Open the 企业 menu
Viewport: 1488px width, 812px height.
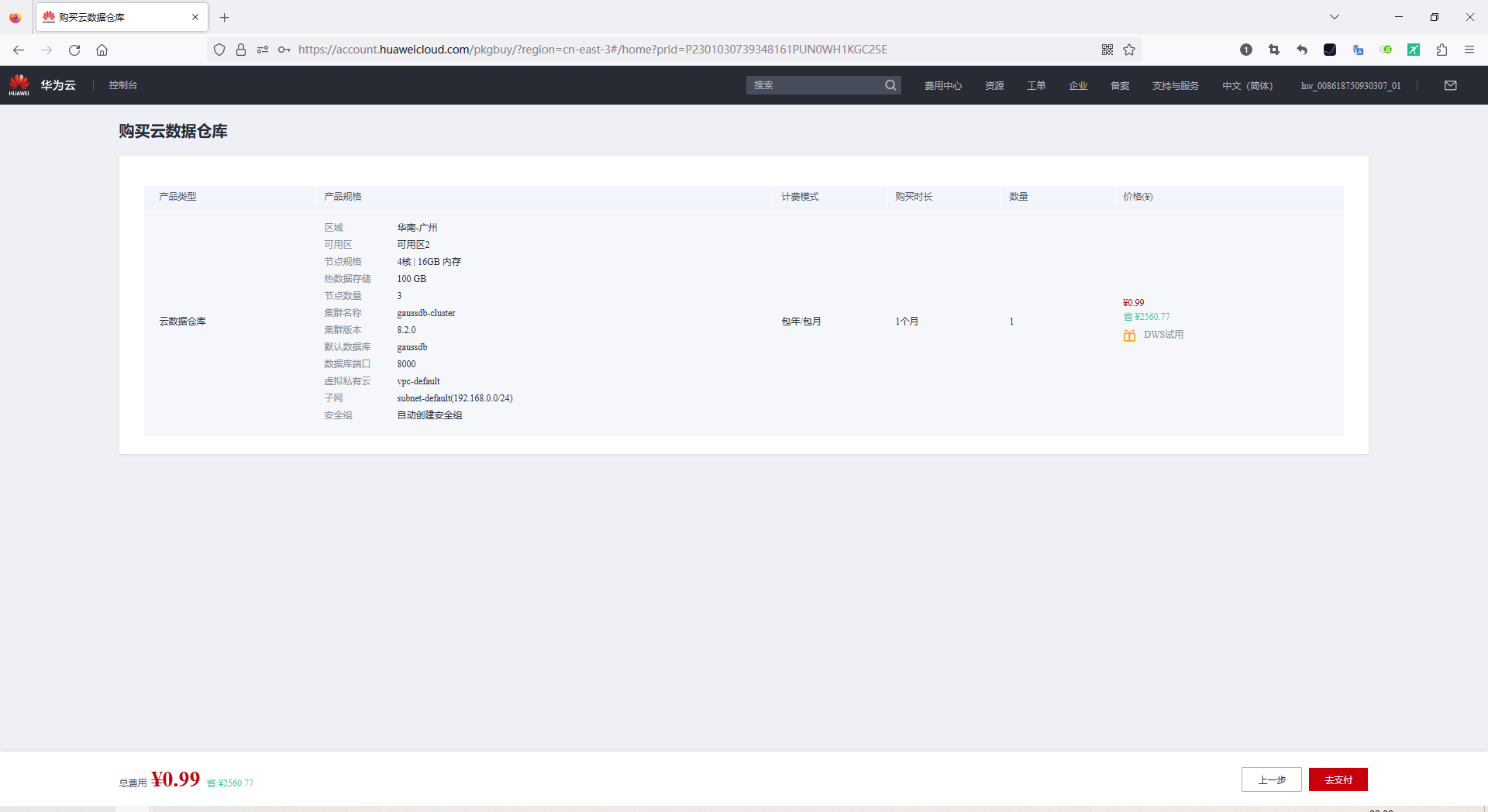(x=1078, y=85)
